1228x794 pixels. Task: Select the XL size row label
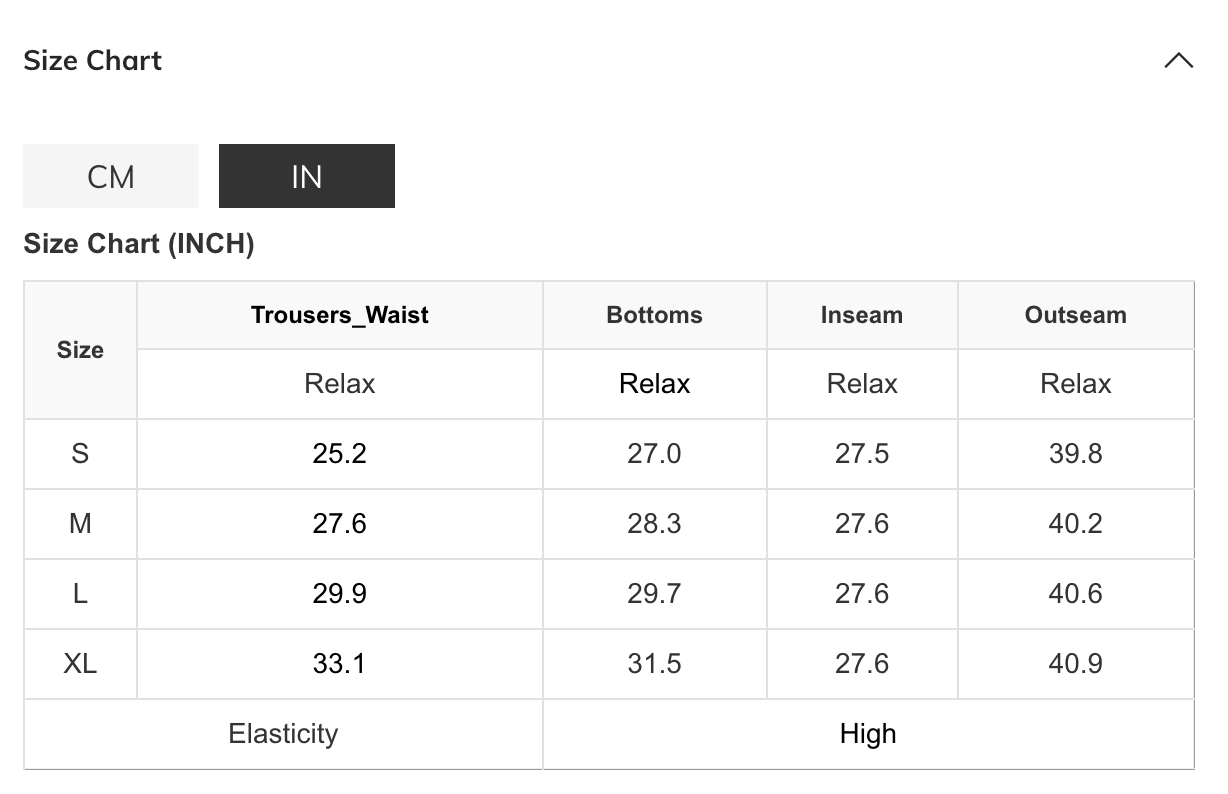point(80,664)
